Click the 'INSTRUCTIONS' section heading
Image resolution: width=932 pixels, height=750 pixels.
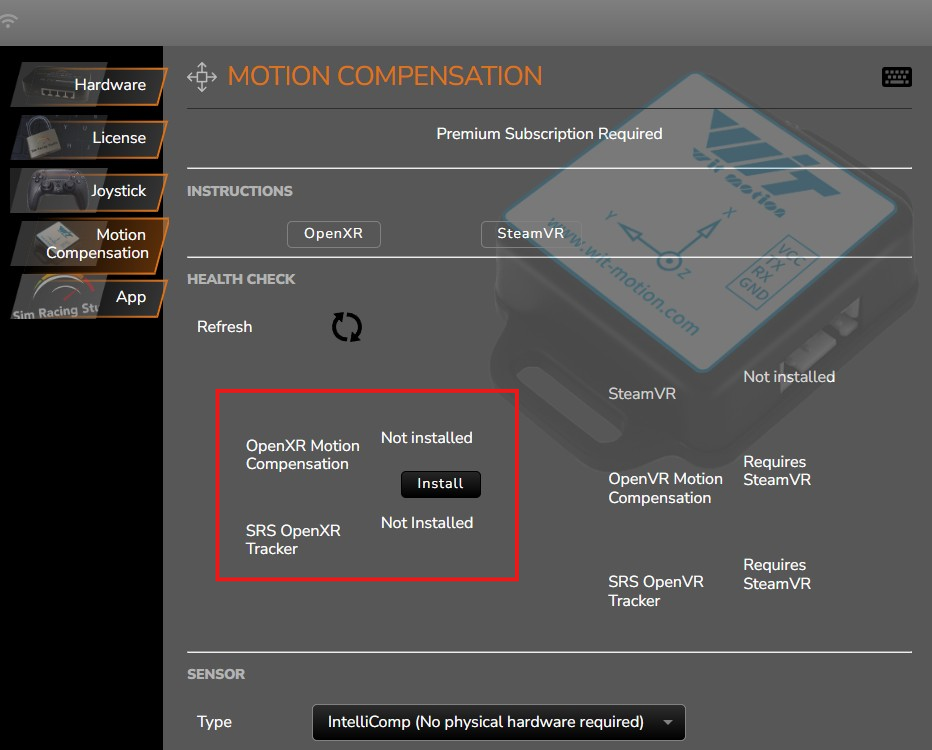[x=240, y=191]
